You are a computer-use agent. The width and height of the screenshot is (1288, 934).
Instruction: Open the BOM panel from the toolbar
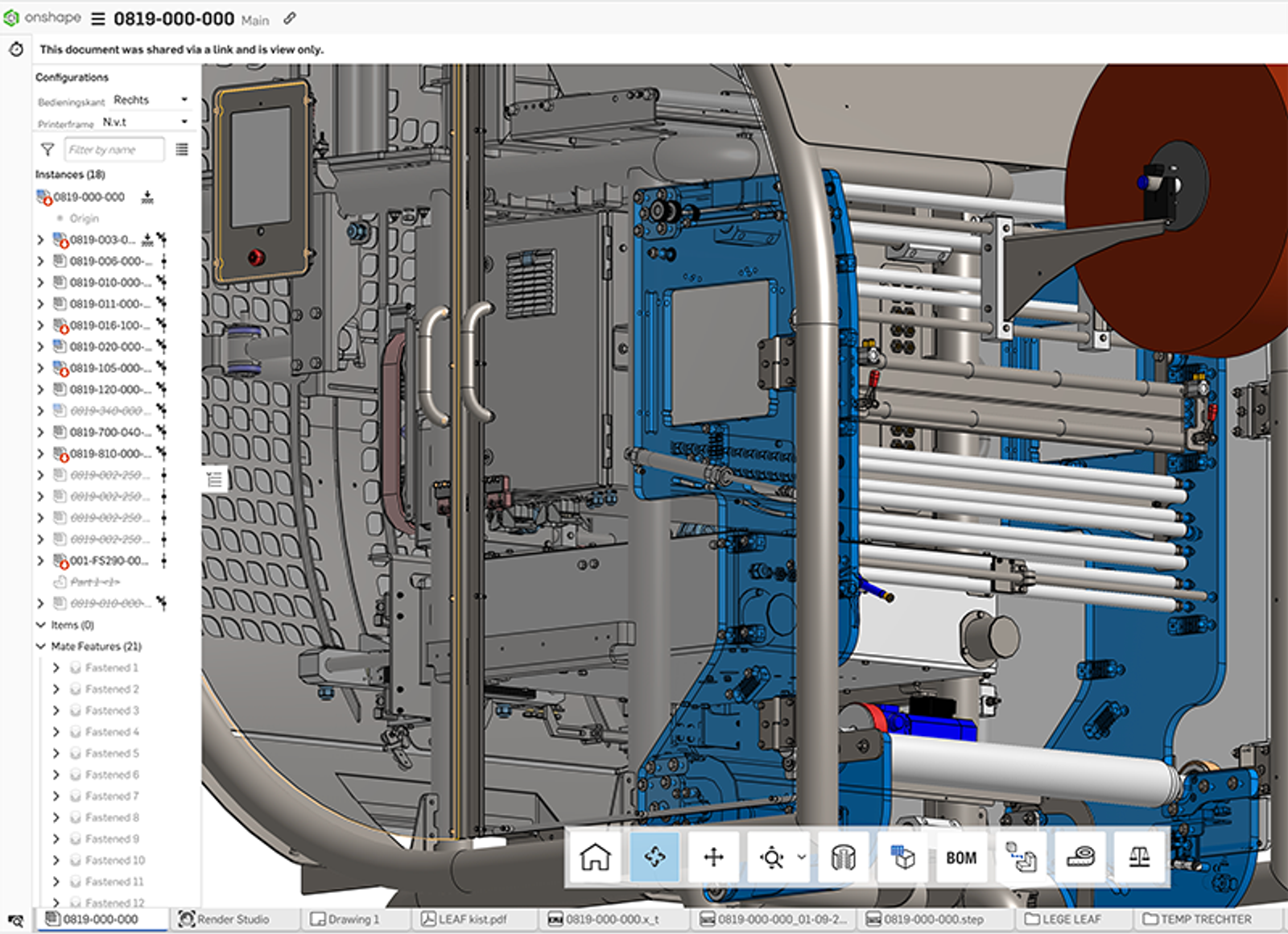(x=960, y=857)
